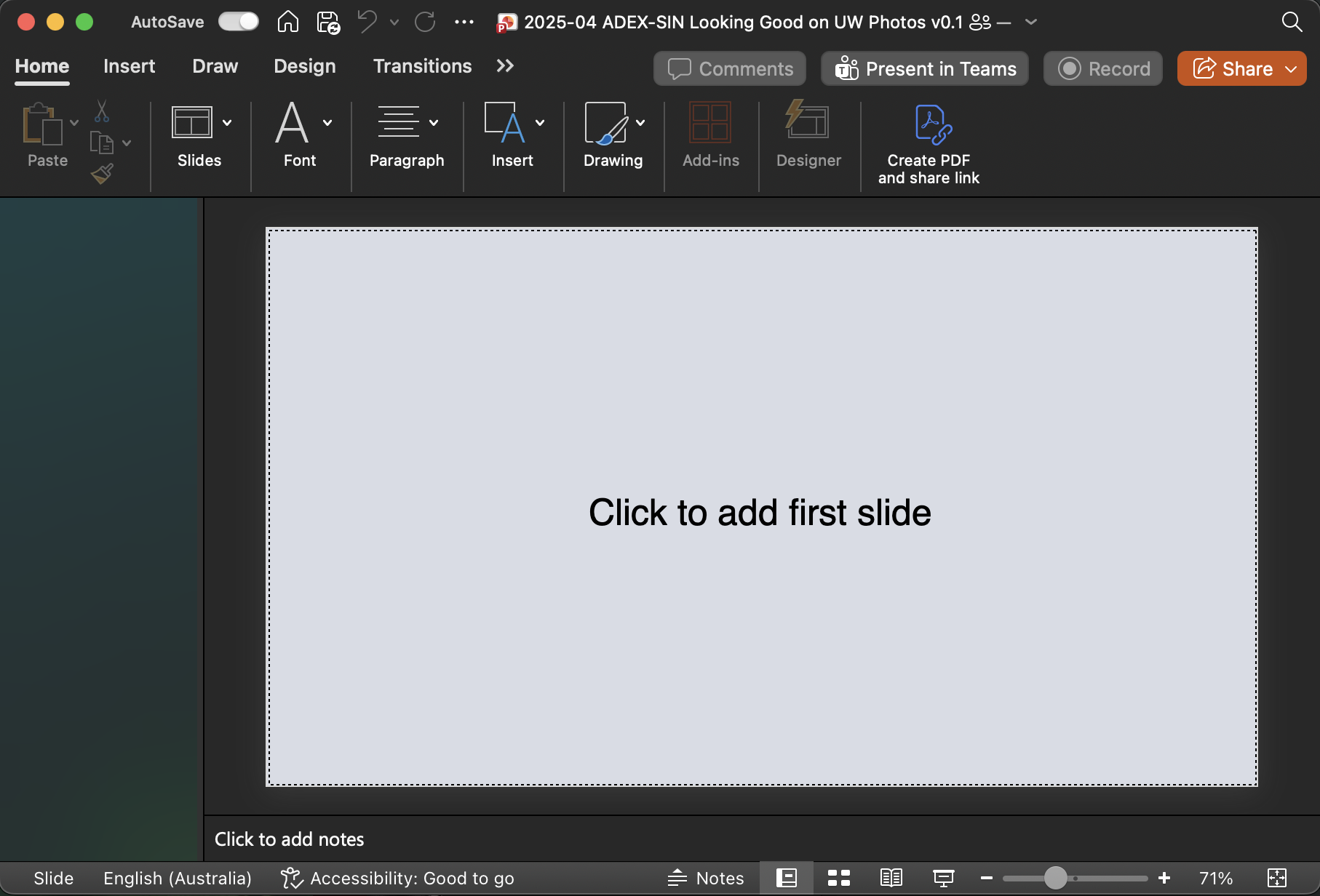Switch to Reading view
The width and height of the screenshot is (1320, 896).
pyautogui.click(x=891, y=878)
